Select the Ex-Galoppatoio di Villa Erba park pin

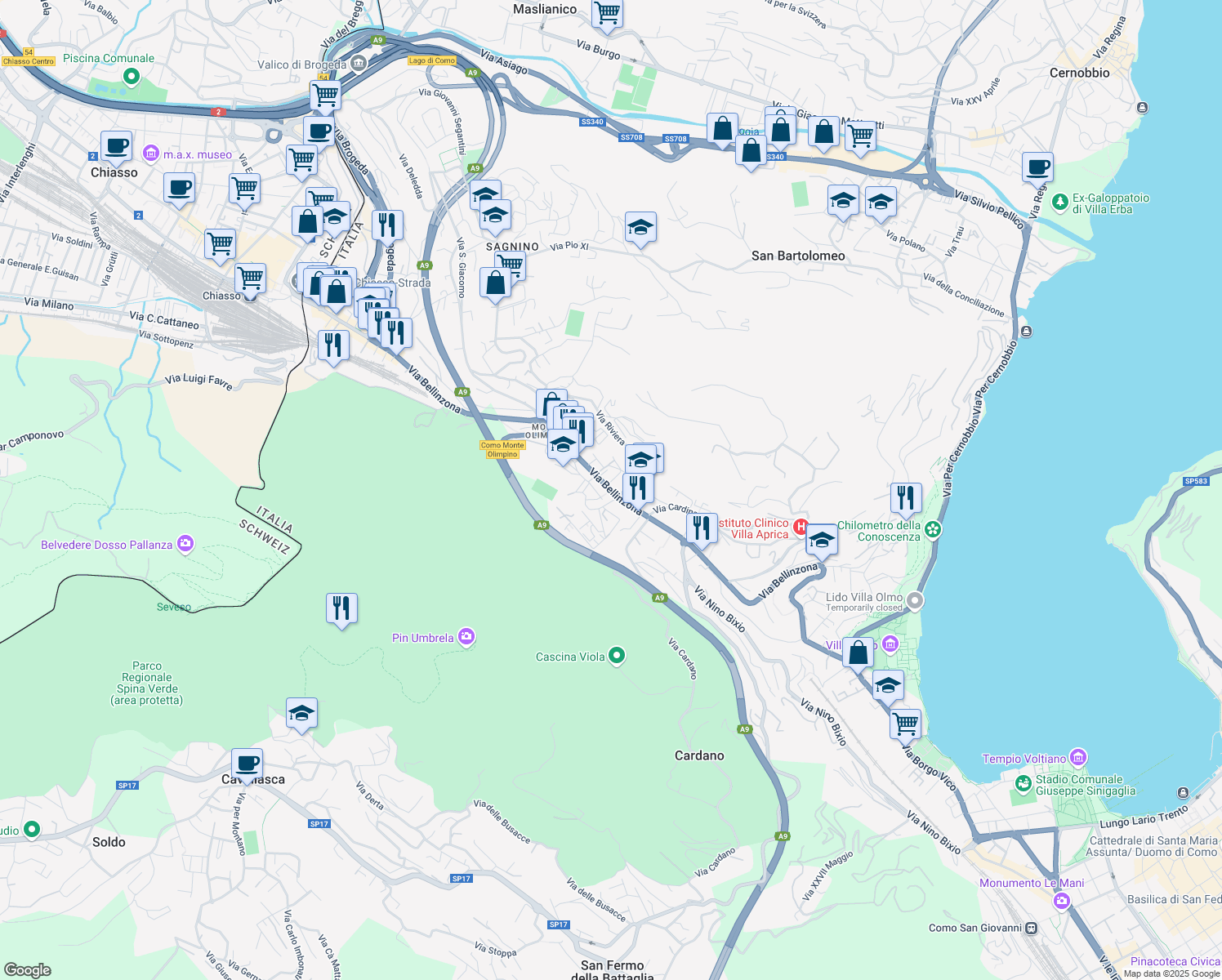coord(1060,201)
